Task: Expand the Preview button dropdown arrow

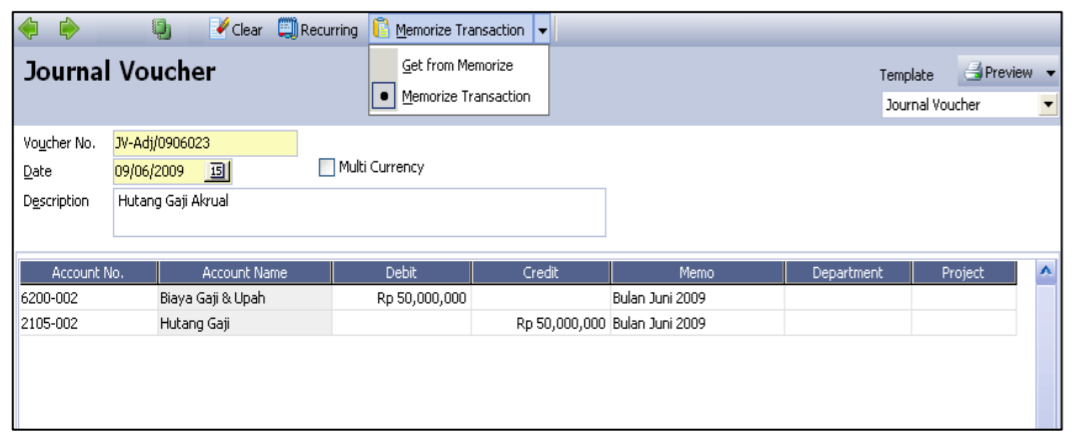Action: (x=1050, y=73)
